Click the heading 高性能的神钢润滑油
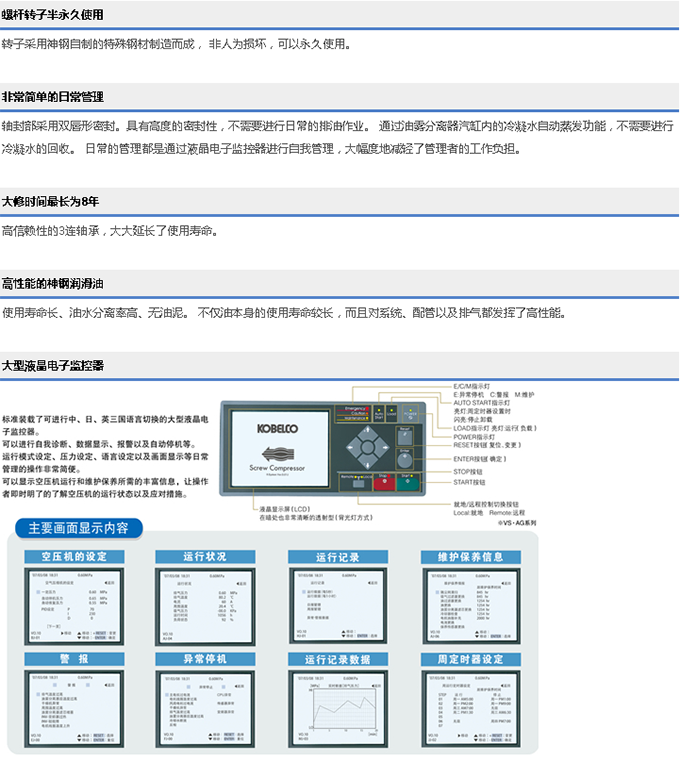The image size is (680, 779). pyautogui.click(x=53, y=284)
